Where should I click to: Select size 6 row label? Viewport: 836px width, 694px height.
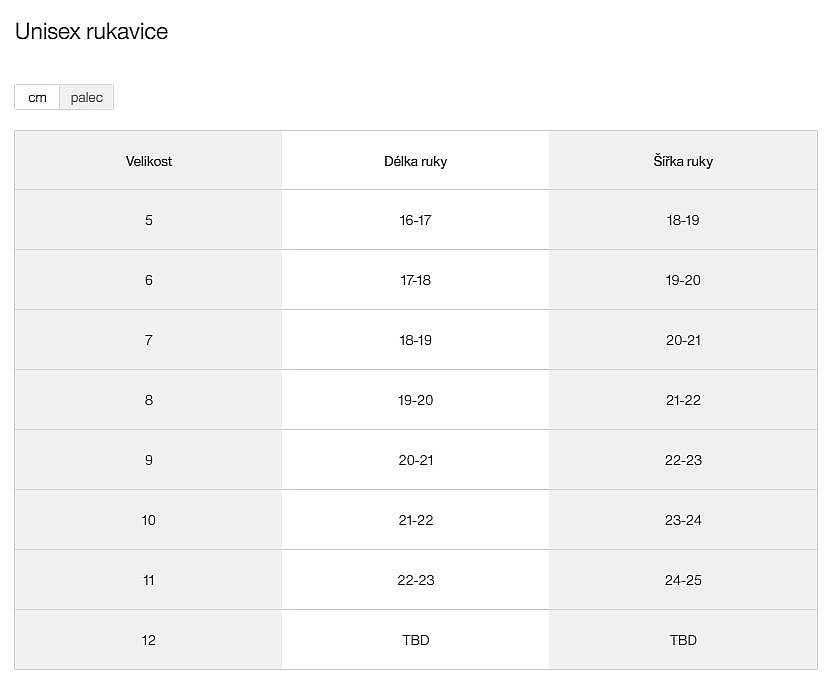click(x=149, y=280)
